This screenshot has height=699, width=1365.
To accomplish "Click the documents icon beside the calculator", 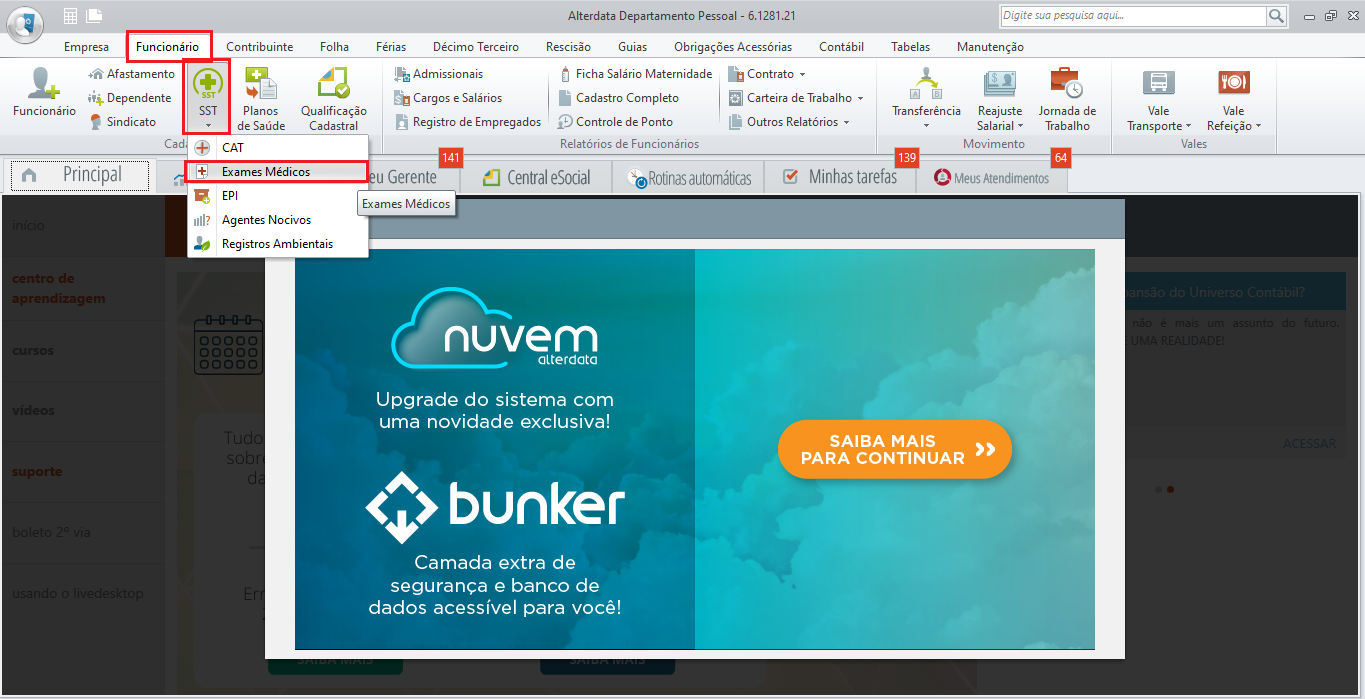I will (x=94, y=15).
